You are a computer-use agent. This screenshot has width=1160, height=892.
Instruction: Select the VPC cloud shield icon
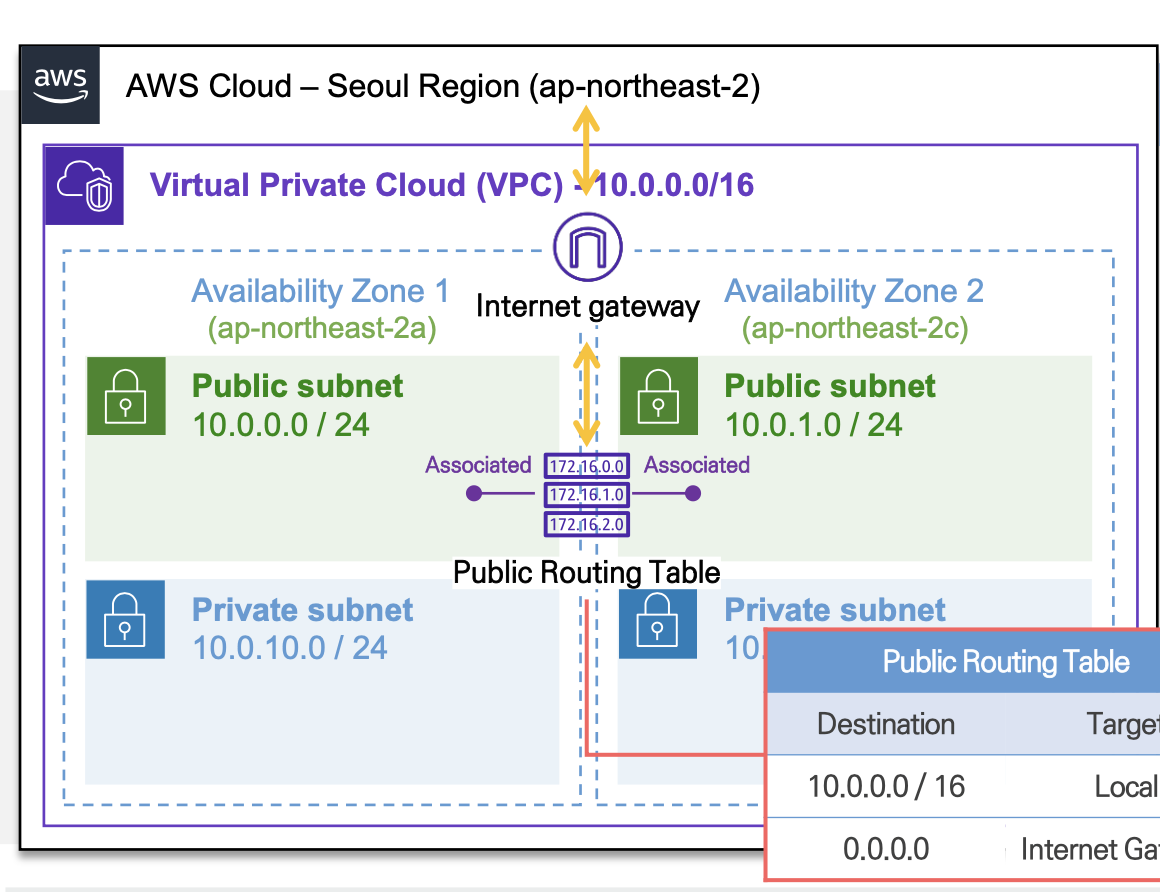84,185
